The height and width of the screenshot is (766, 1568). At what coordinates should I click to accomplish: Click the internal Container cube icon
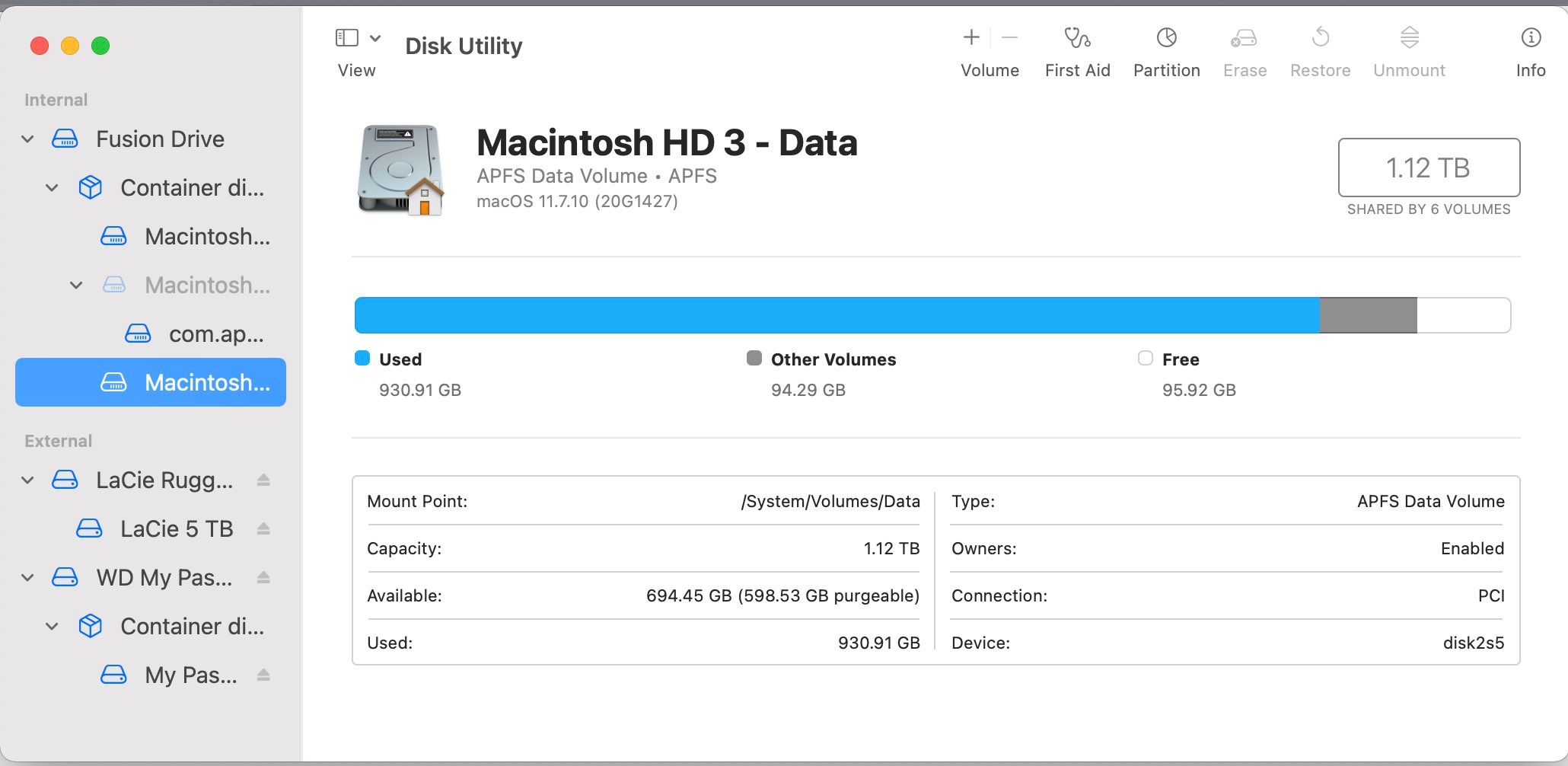[90, 187]
